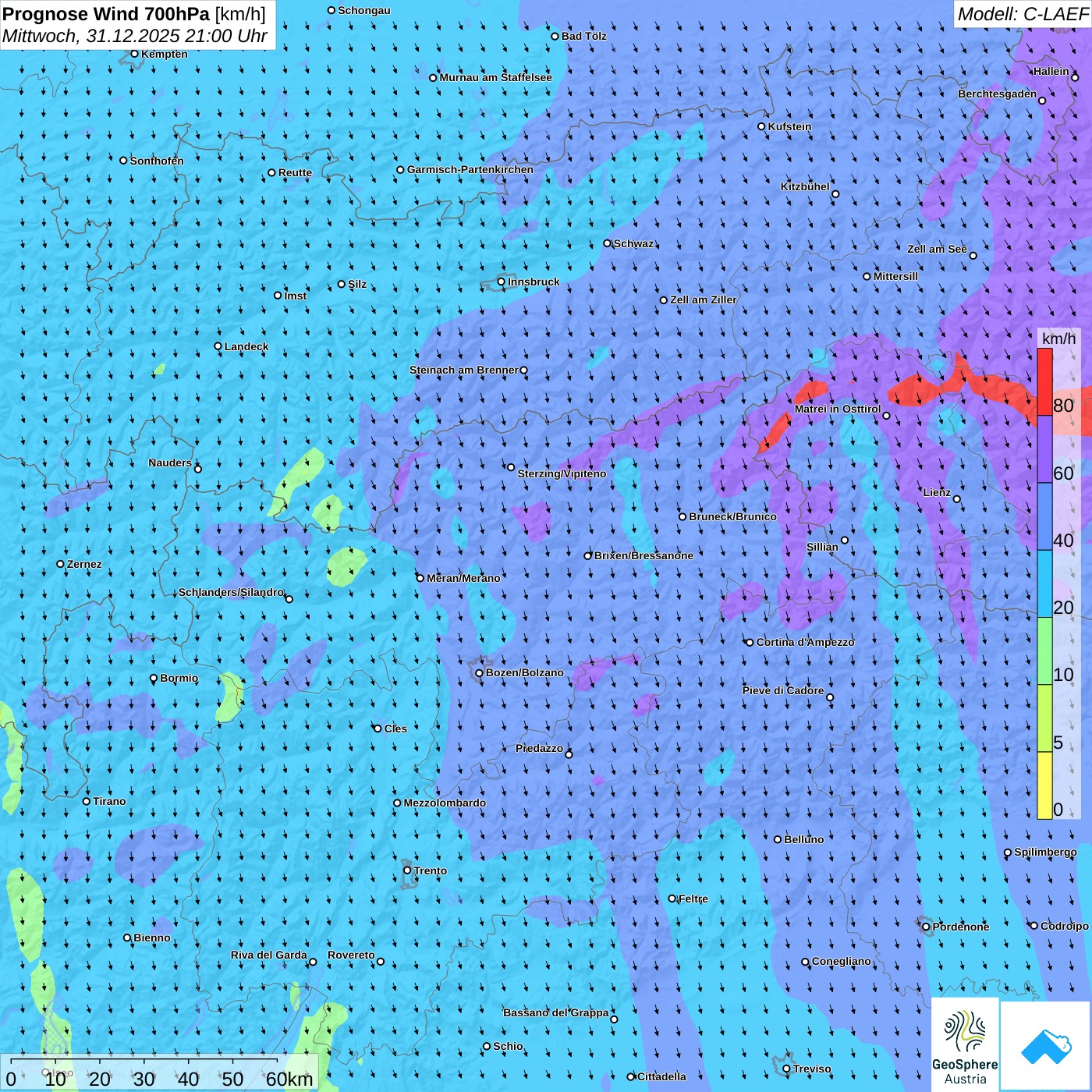Click the forecast date Mittwoch, 31.12.2025 21:00 Uhr
The width and height of the screenshot is (1092, 1092).
pyautogui.click(x=135, y=36)
